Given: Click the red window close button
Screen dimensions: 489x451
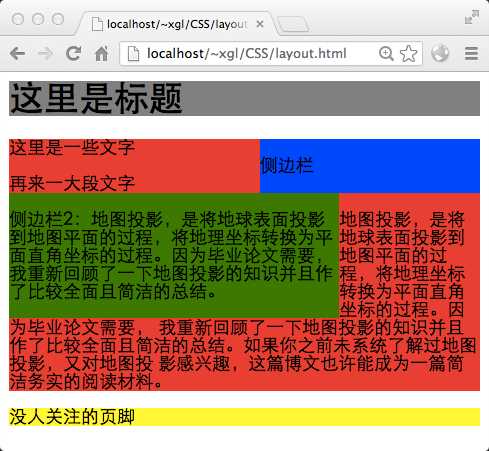Looking at the screenshot, I should [18, 19].
